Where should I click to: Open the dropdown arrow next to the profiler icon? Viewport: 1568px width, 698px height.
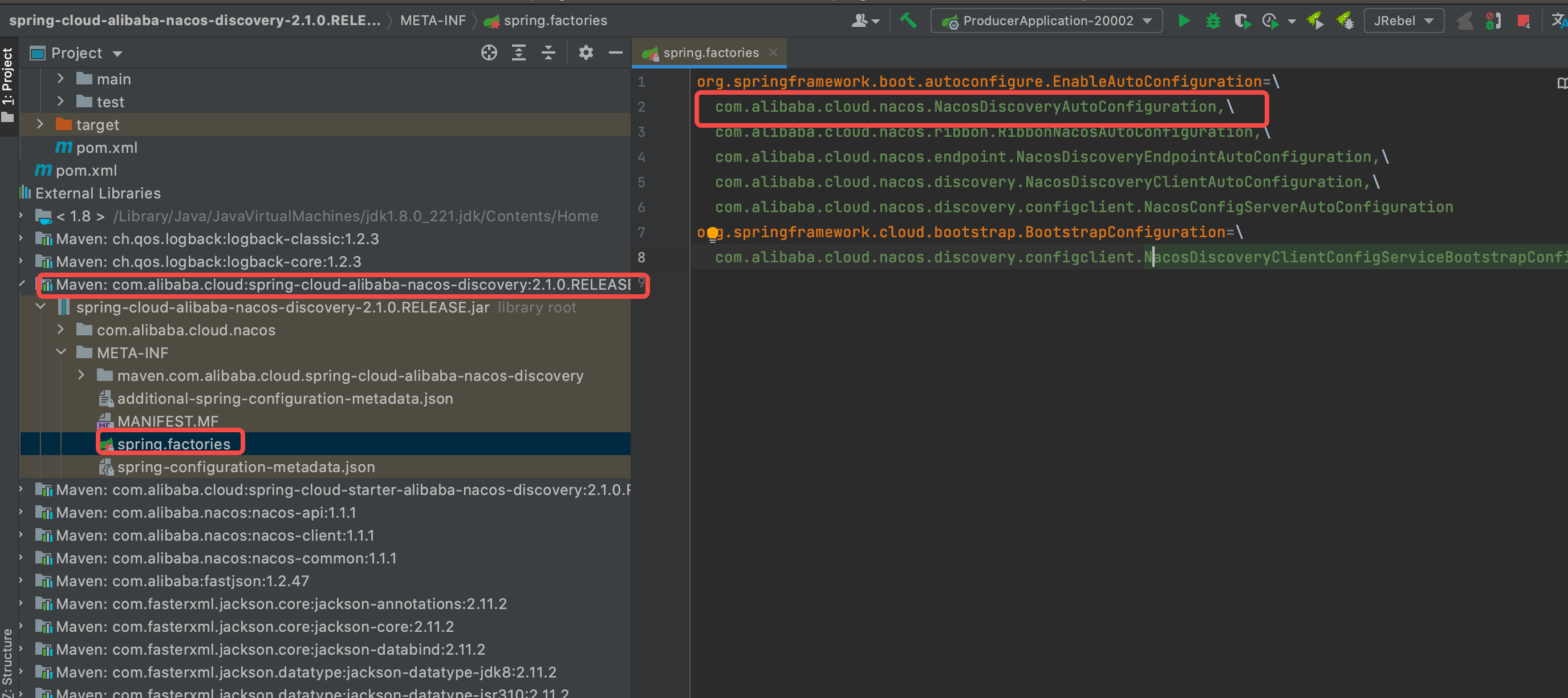click(x=1291, y=21)
